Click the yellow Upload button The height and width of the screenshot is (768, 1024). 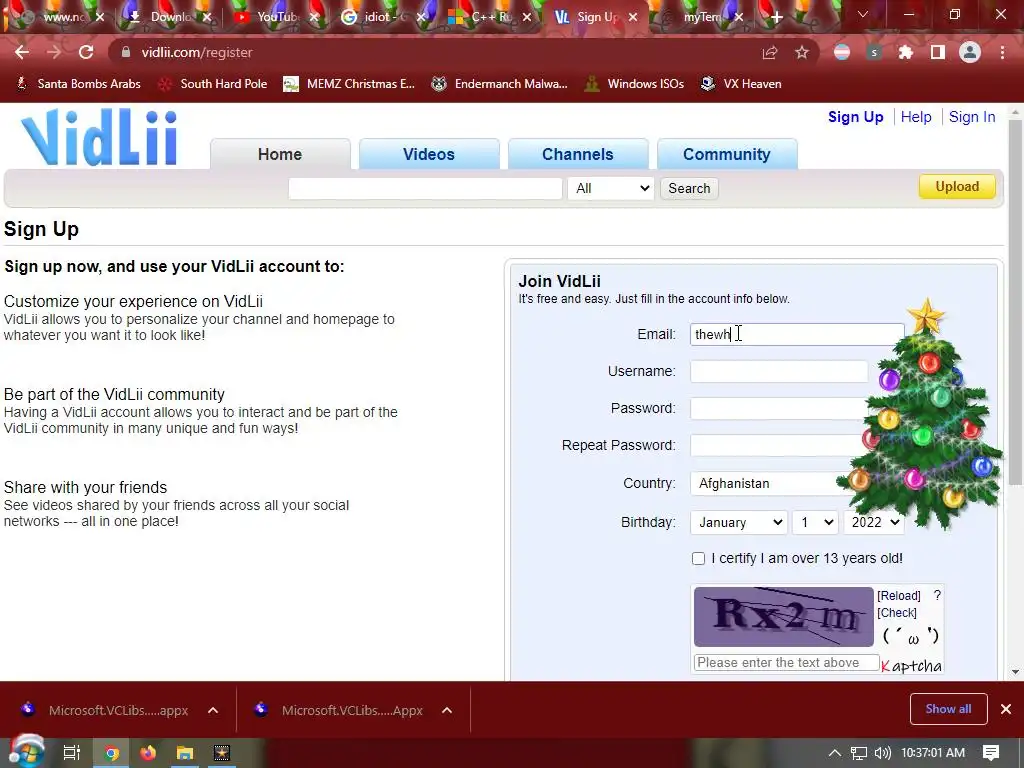[x=957, y=186]
